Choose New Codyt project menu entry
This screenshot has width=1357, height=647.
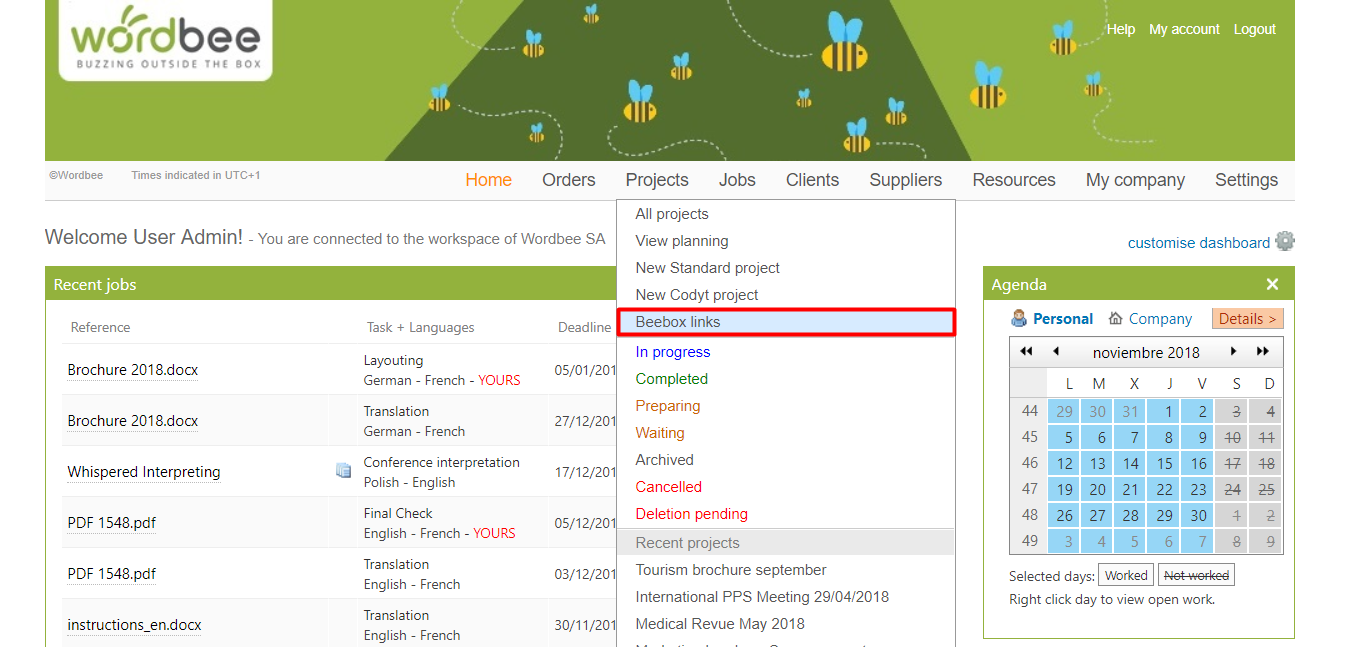pos(697,295)
